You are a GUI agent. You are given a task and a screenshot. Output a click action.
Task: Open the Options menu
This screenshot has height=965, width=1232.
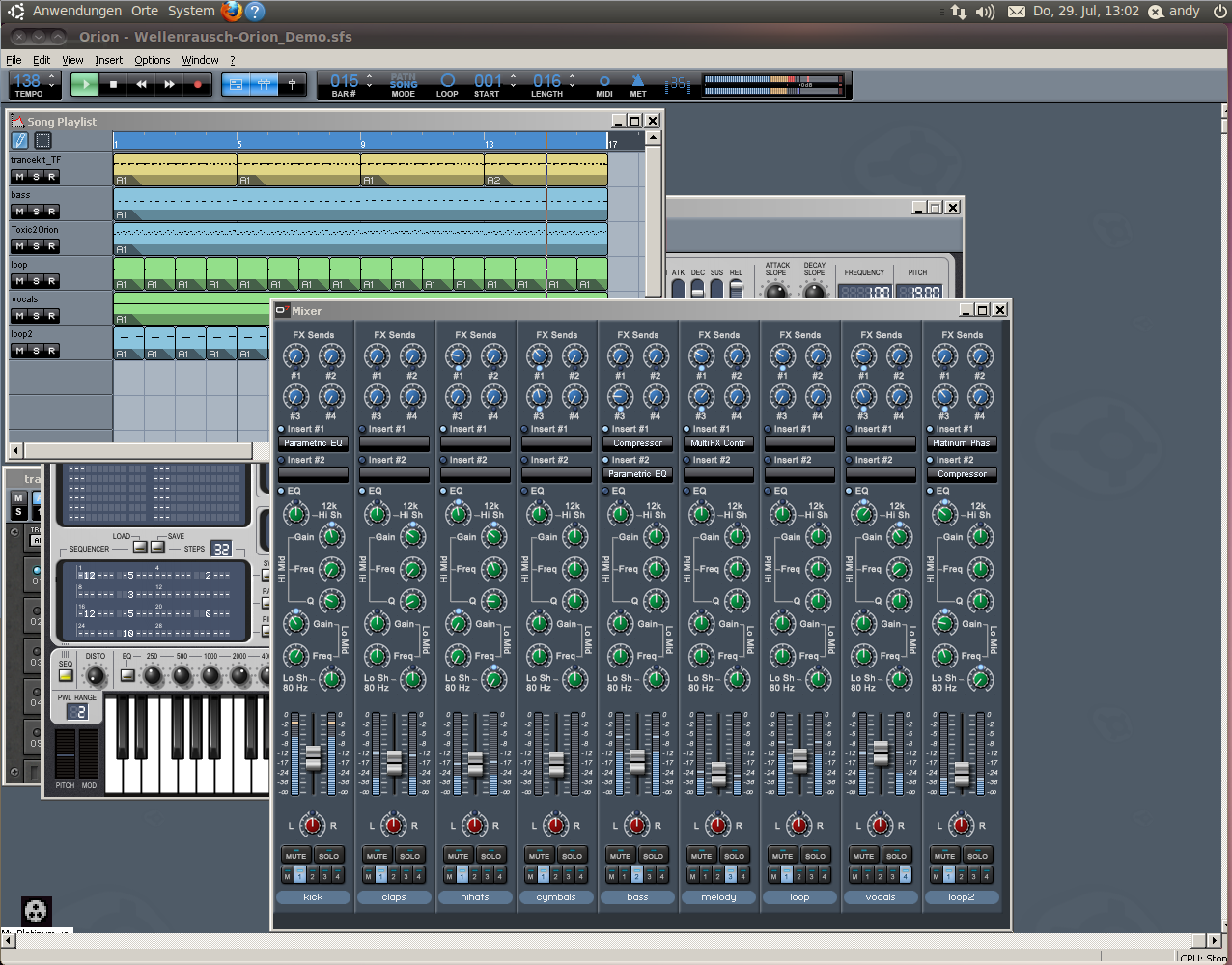coord(152,60)
